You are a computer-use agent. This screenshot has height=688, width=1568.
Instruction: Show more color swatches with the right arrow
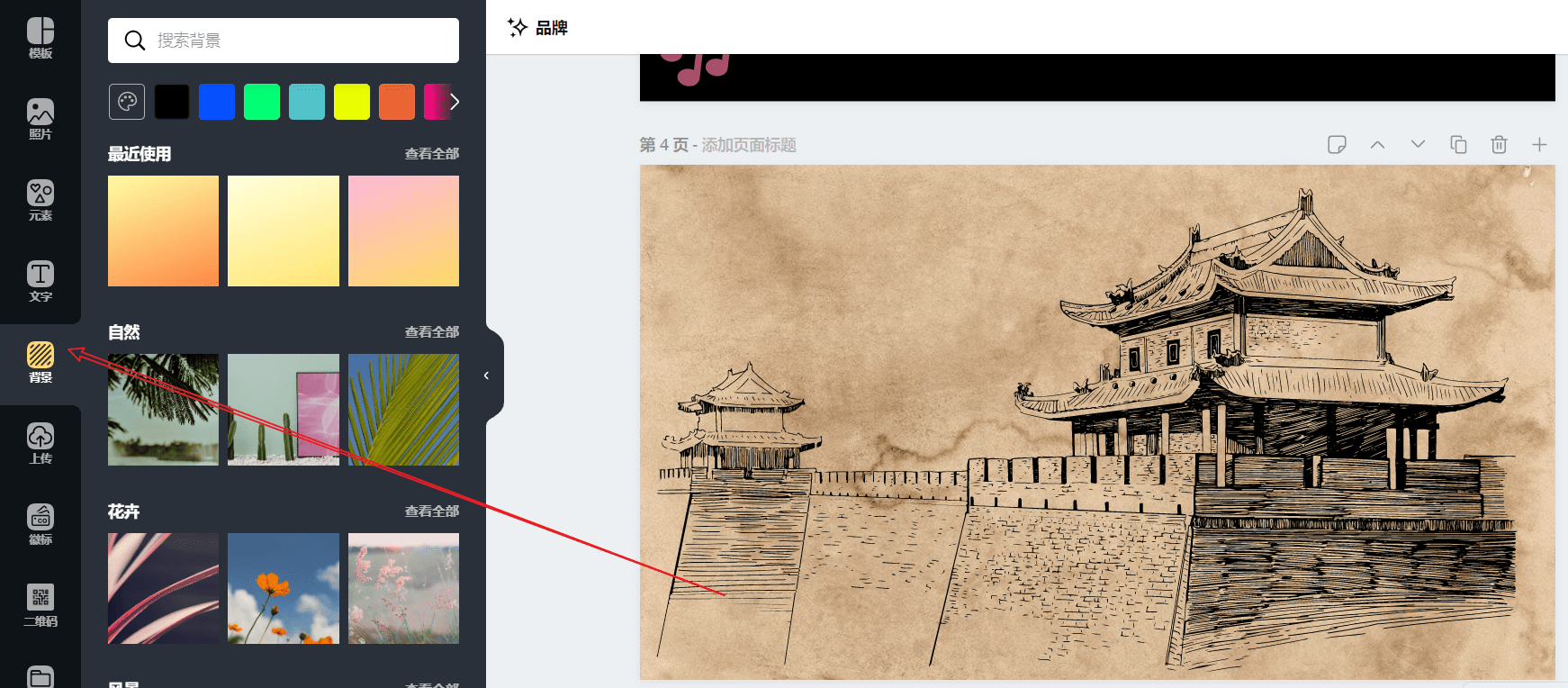[455, 102]
